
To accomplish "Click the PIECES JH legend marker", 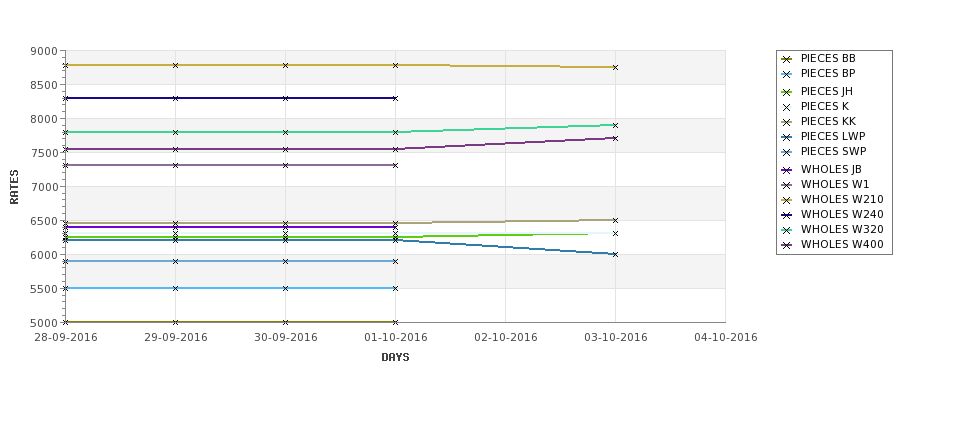I will point(787,92).
